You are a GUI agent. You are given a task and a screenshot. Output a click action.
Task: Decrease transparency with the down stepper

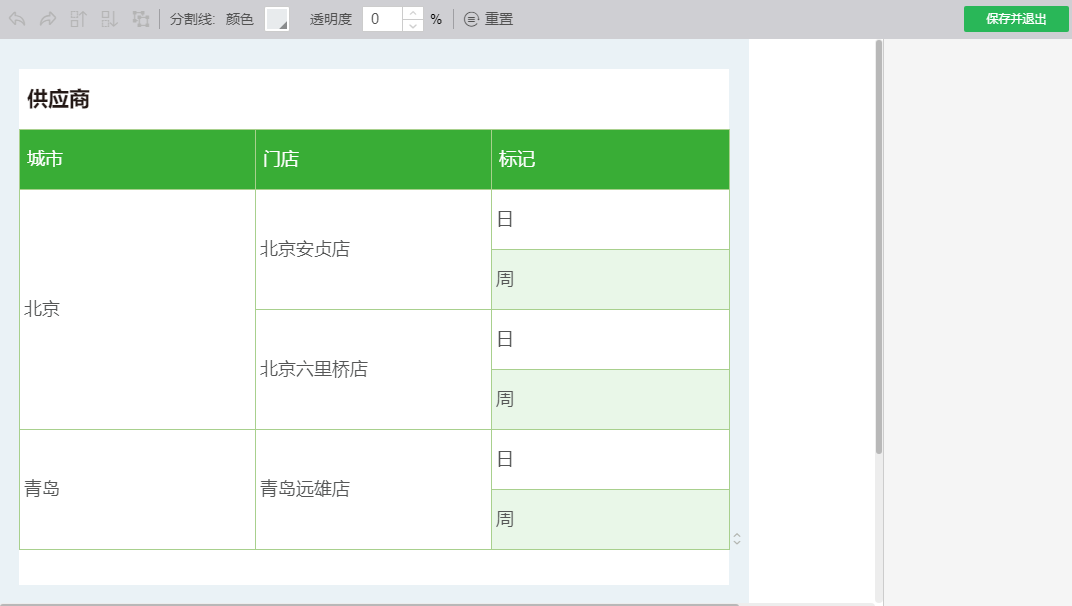pyautogui.click(x=412, y=26)
